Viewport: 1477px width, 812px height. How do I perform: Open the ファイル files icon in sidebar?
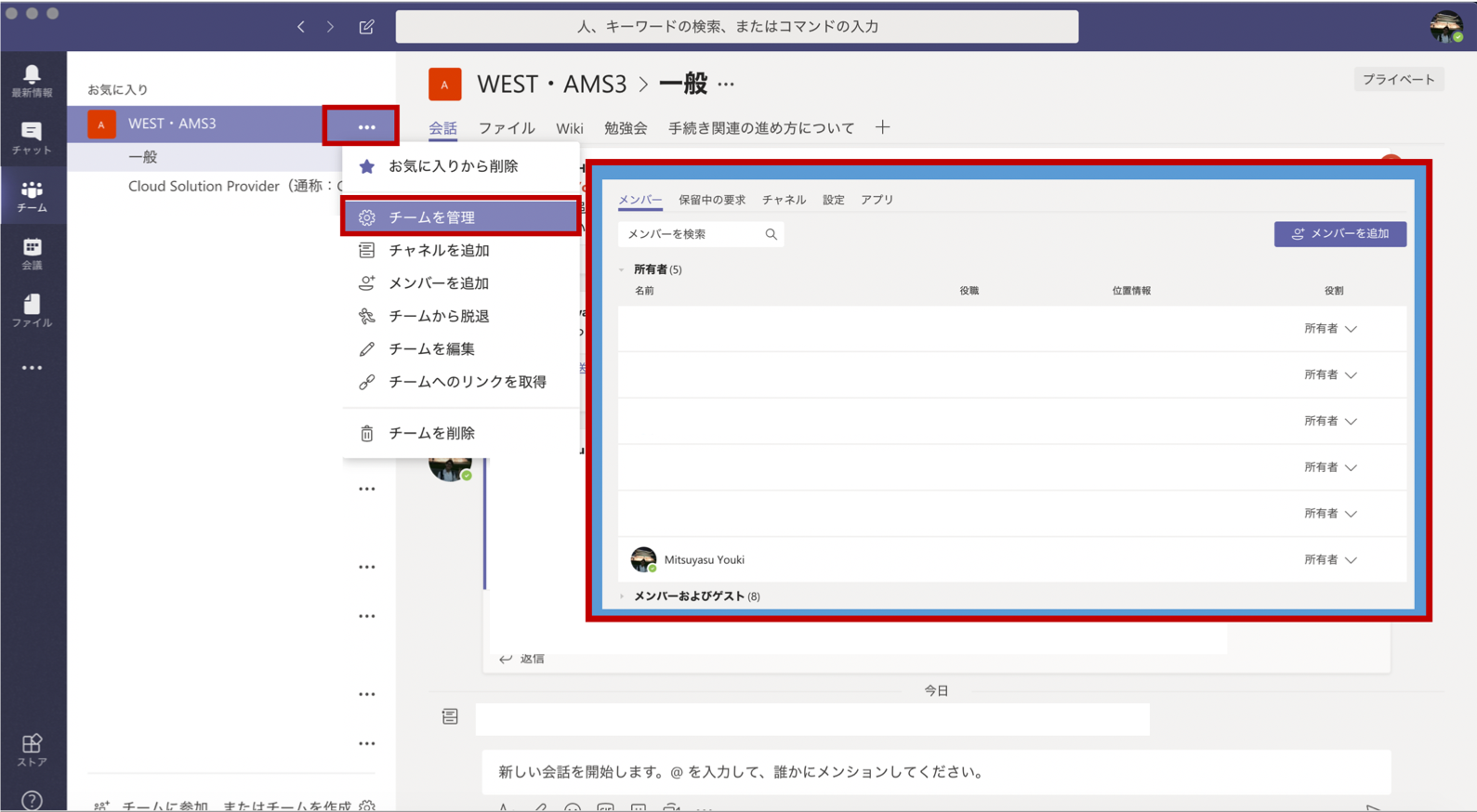32,310
